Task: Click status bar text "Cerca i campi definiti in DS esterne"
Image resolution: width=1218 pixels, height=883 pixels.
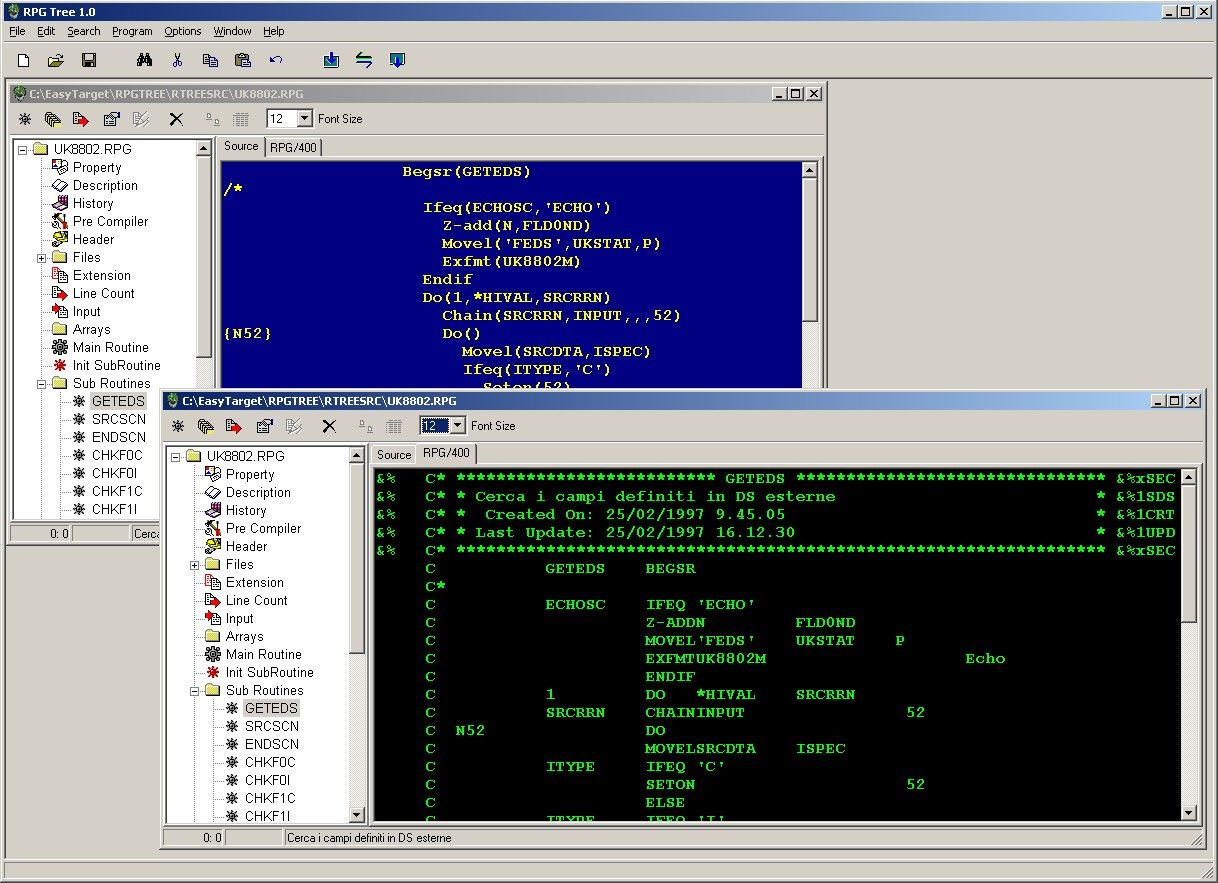Action: pyautogui.click(x=369, y=838)
